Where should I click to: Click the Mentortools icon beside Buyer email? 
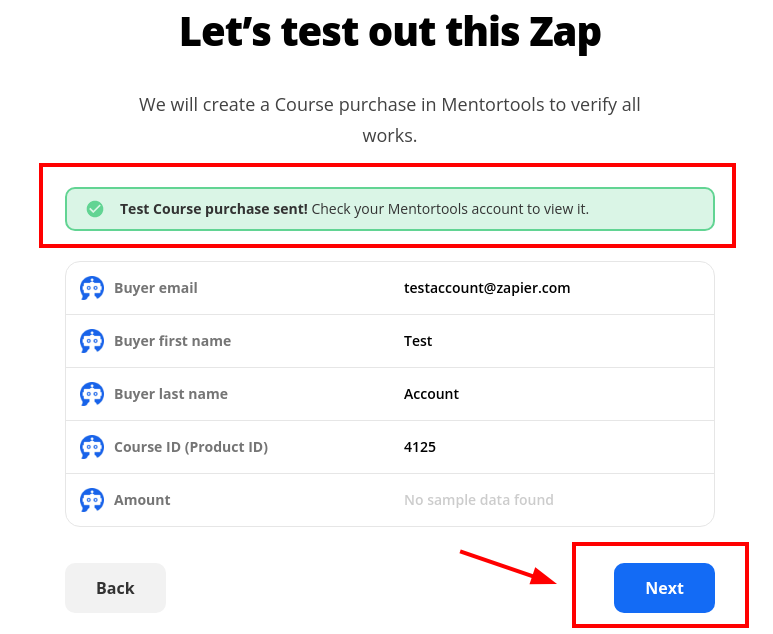[x=92, y=288]
